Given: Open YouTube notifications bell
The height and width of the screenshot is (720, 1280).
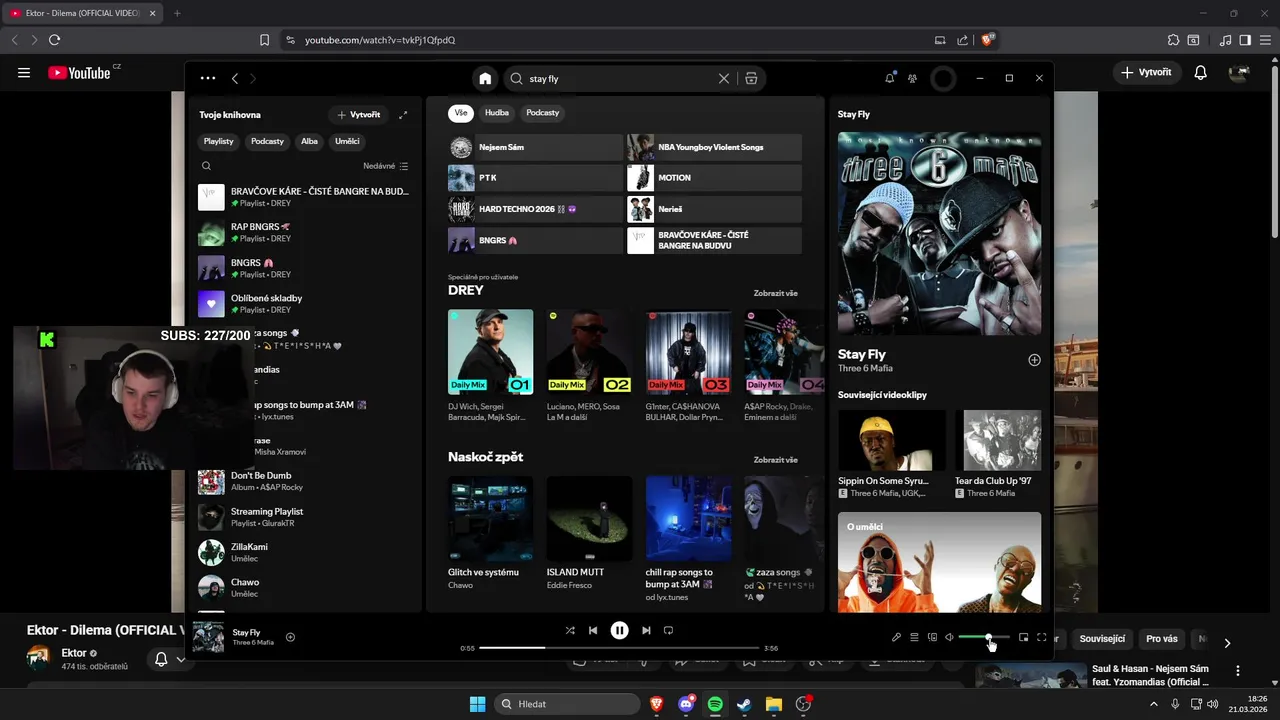Looking at the screenshot, I should [1201, 72].
